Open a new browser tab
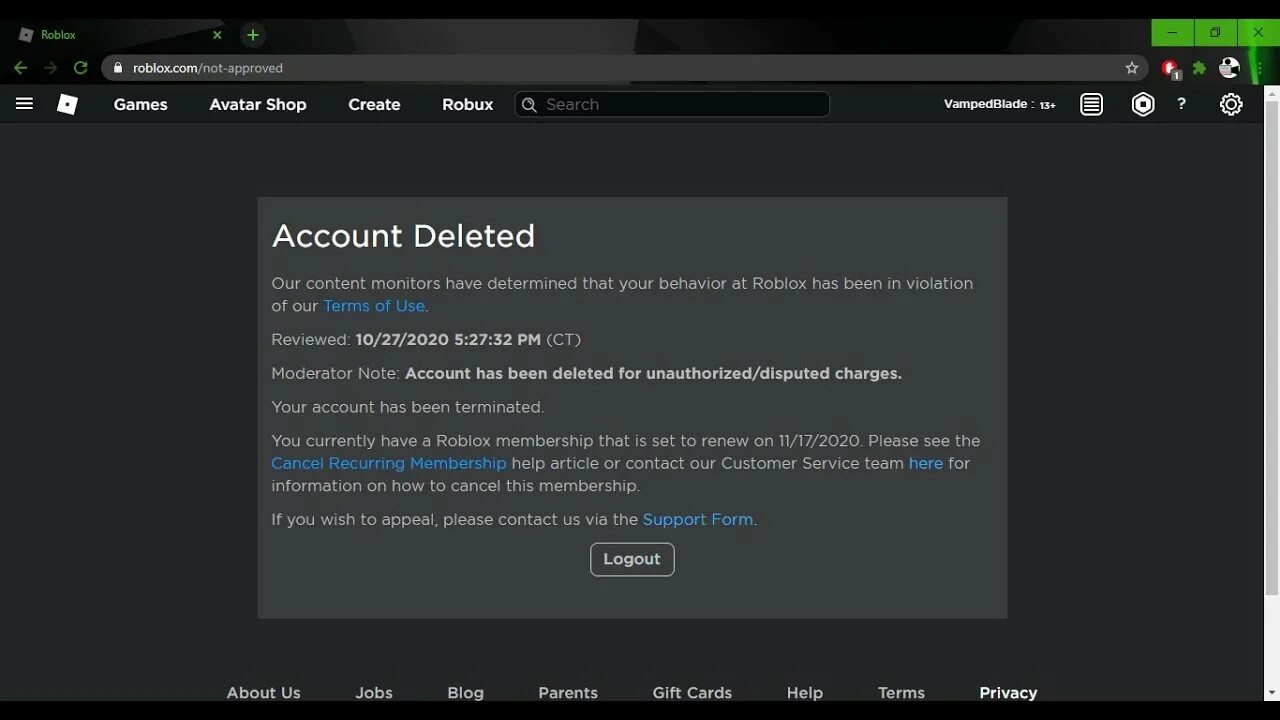 [x=253, y=35]
